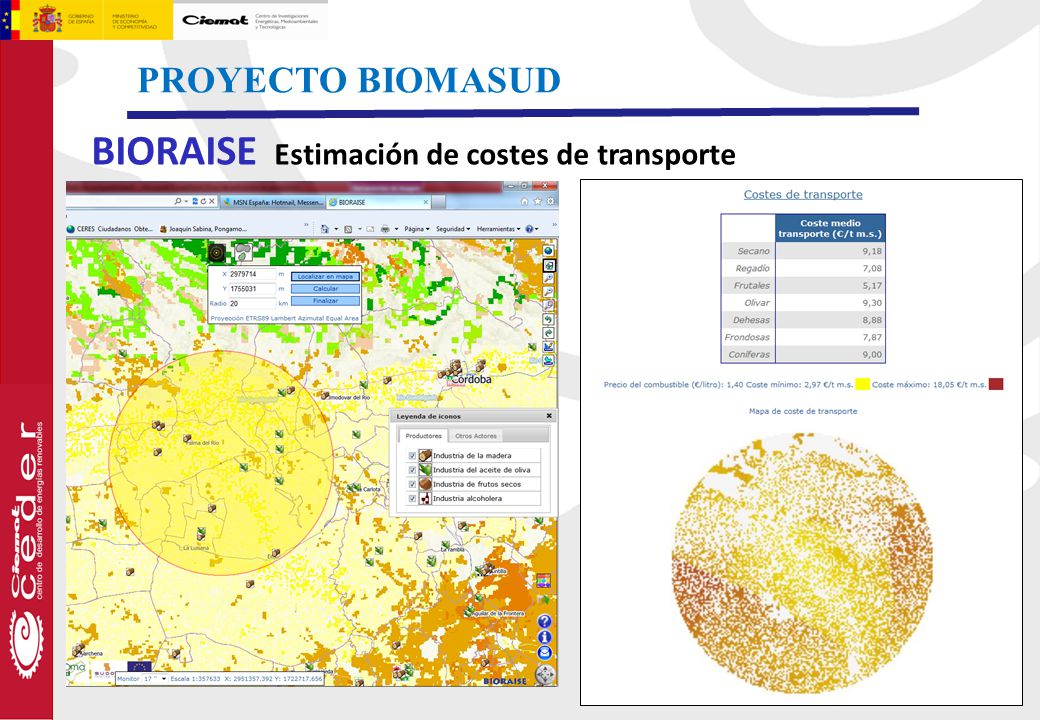Click the read mail icon in command bar
The image size is (1040, 720).
pyautogui.click(x=370, y=229)
